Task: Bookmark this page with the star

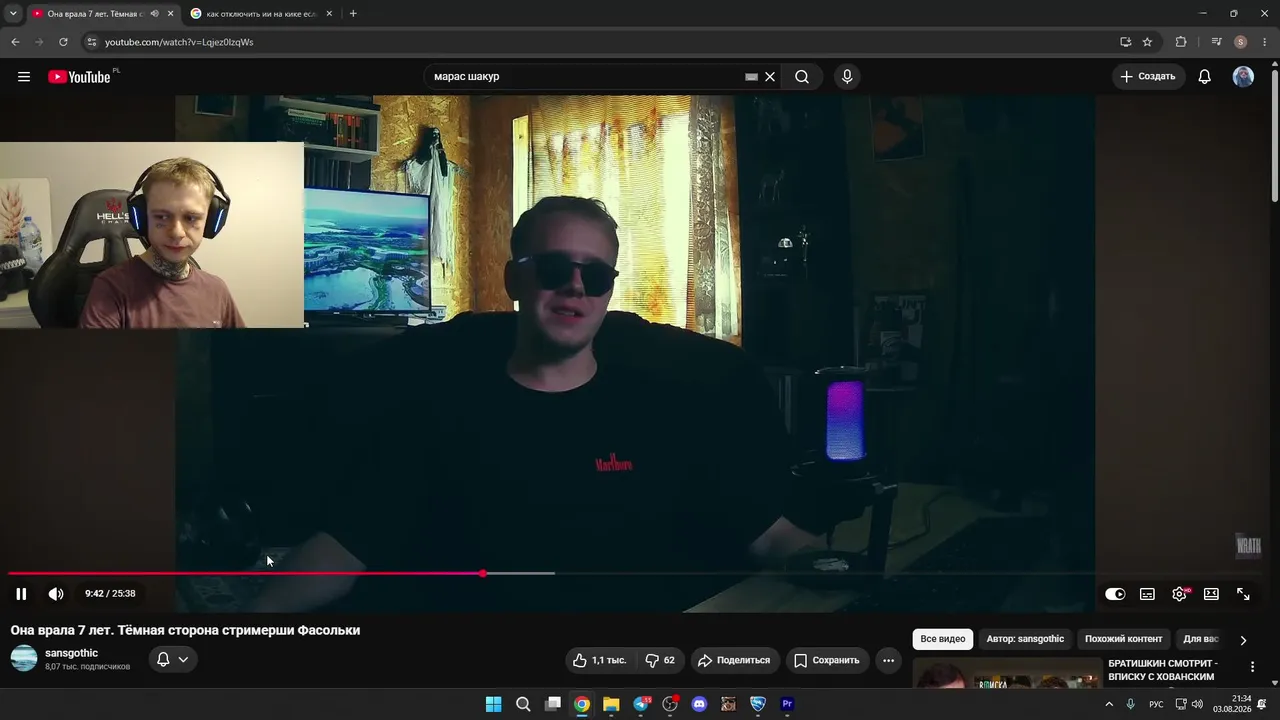Action: [x=1147, y=42]
